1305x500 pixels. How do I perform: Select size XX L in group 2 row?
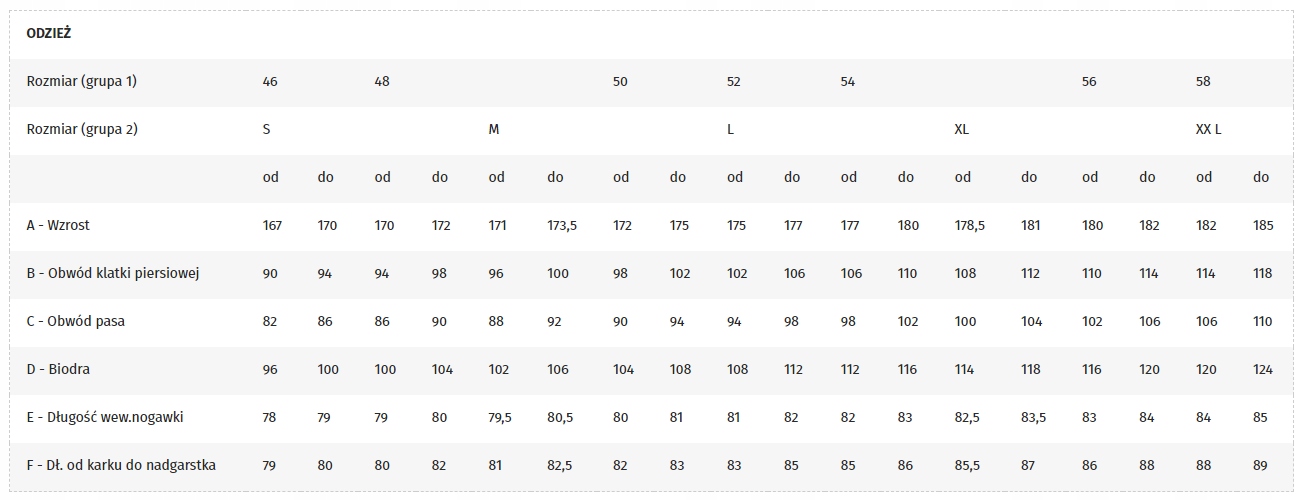1209,129
